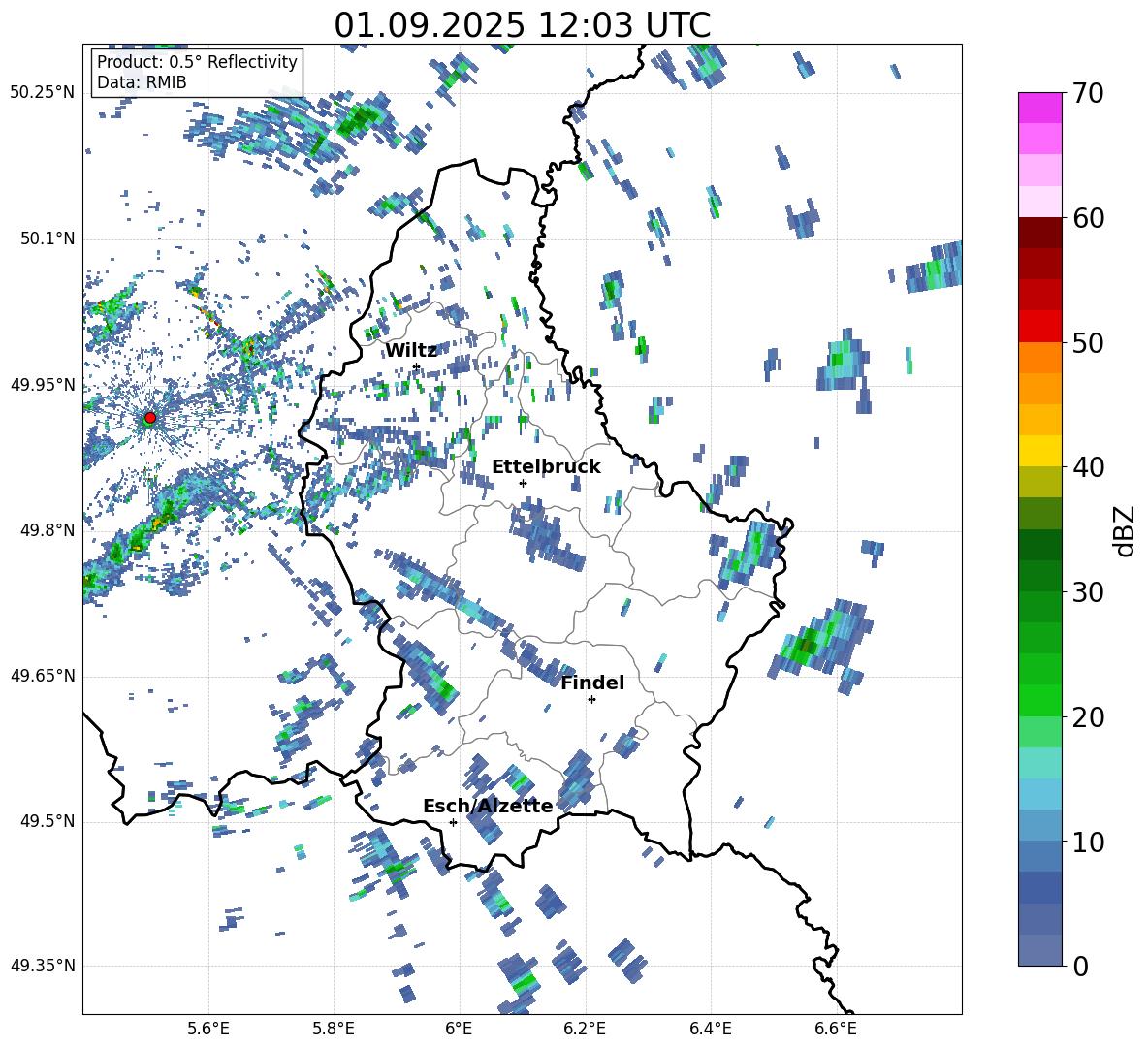Click the 50 tick label on colorbar
1148x1048 pixels.
pos(1088,342)
